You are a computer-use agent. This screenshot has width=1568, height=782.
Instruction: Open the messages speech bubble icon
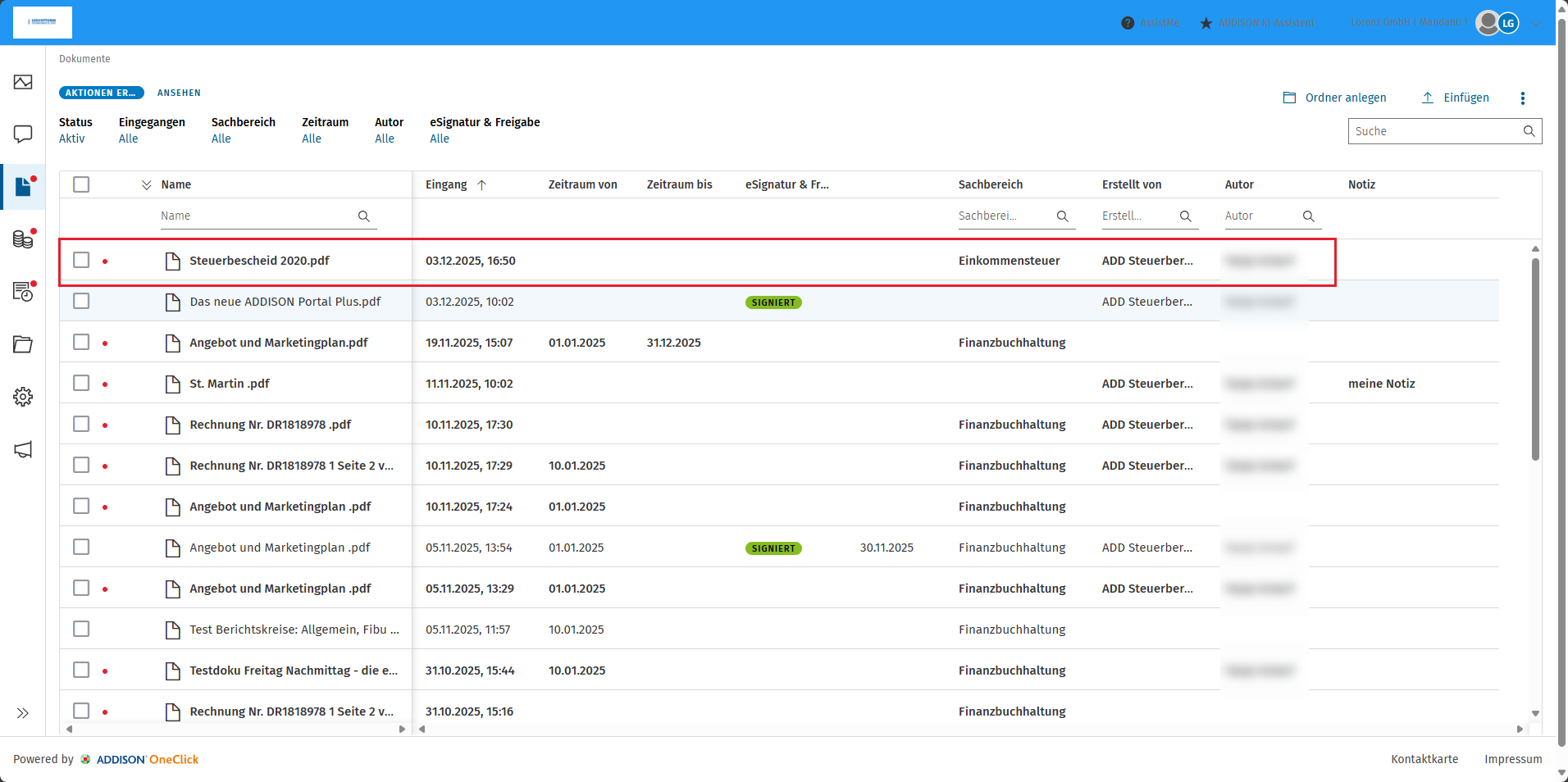tap(23, 134)
